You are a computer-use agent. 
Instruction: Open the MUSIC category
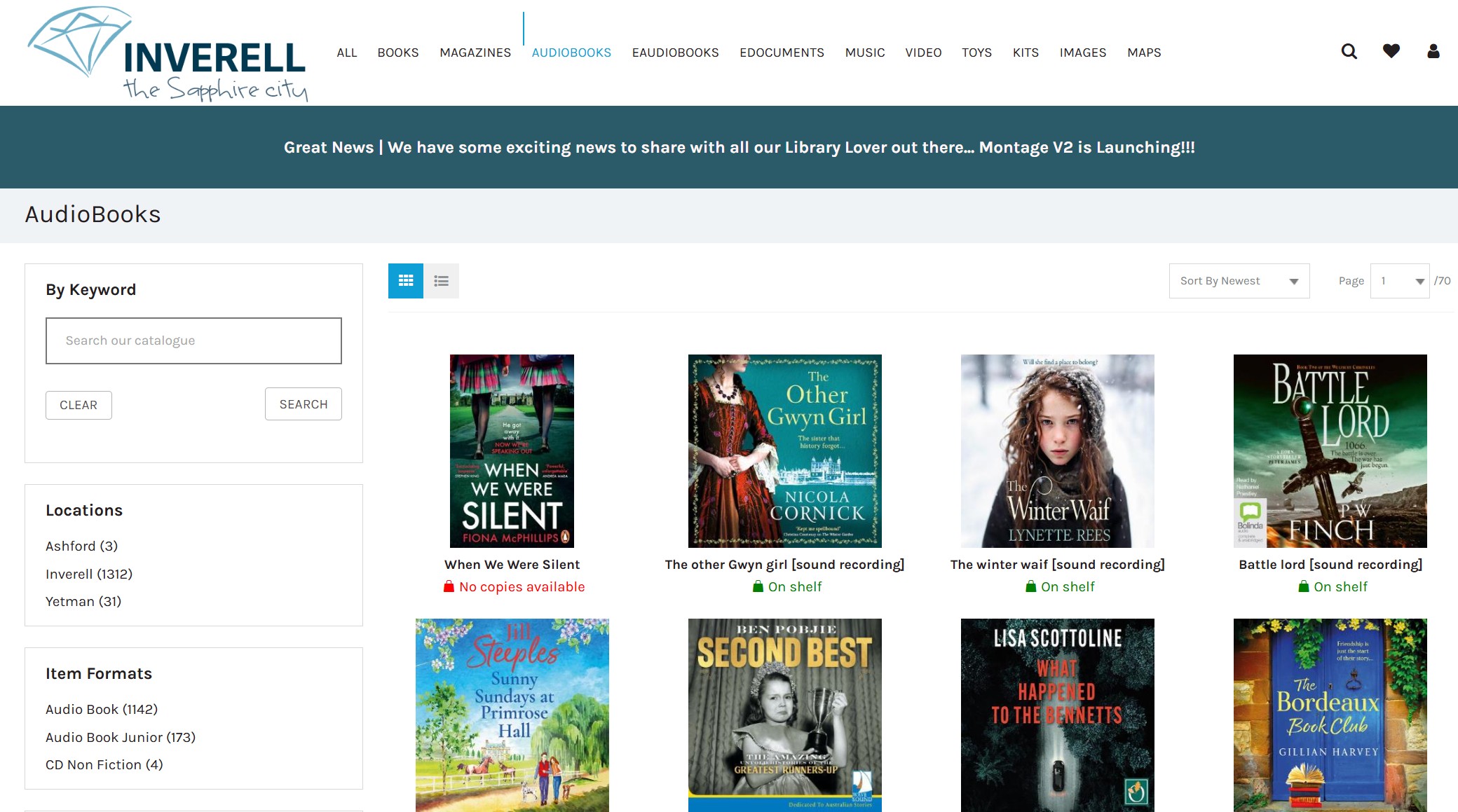(865, 53)
